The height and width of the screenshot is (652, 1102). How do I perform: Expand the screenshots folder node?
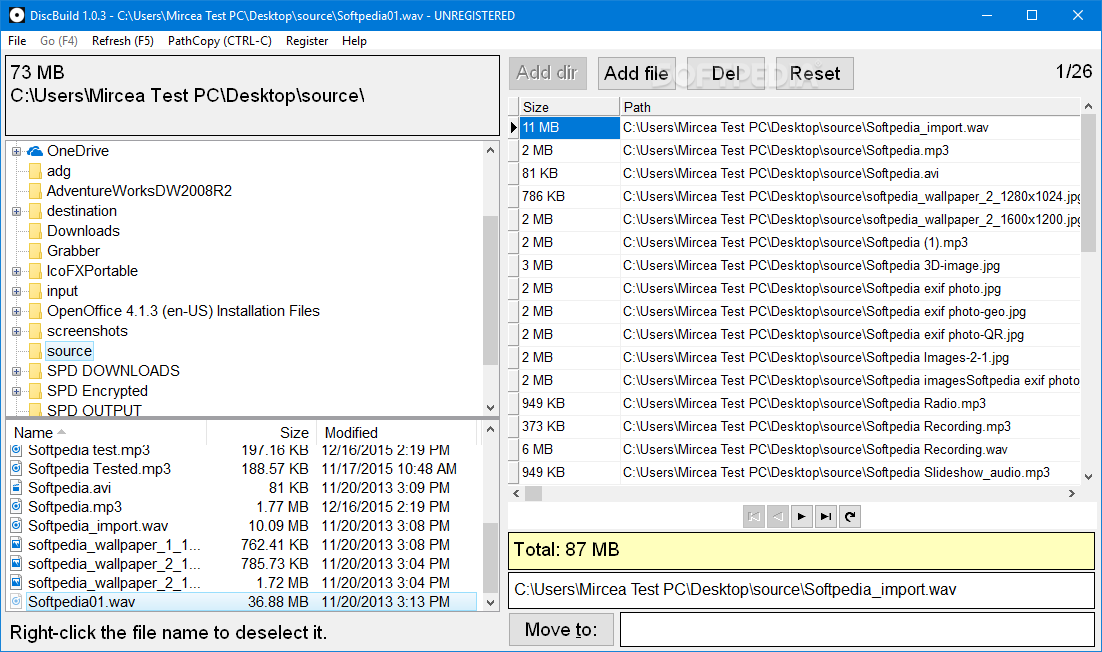click(x=16, y=332)
